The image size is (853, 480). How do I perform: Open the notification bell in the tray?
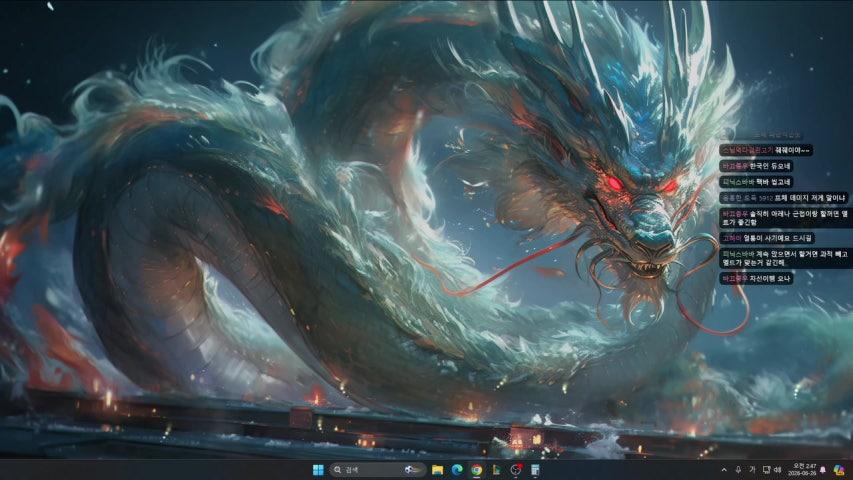click(x=823, y=470)
